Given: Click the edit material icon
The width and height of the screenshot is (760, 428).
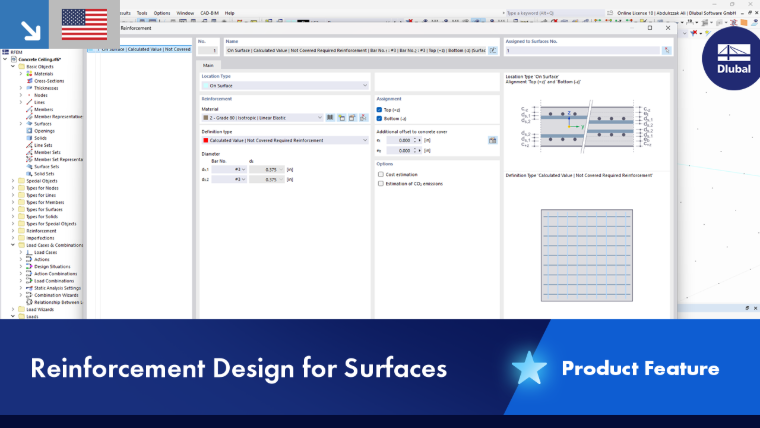Looking at the screenshot, I should click(352, 118).
